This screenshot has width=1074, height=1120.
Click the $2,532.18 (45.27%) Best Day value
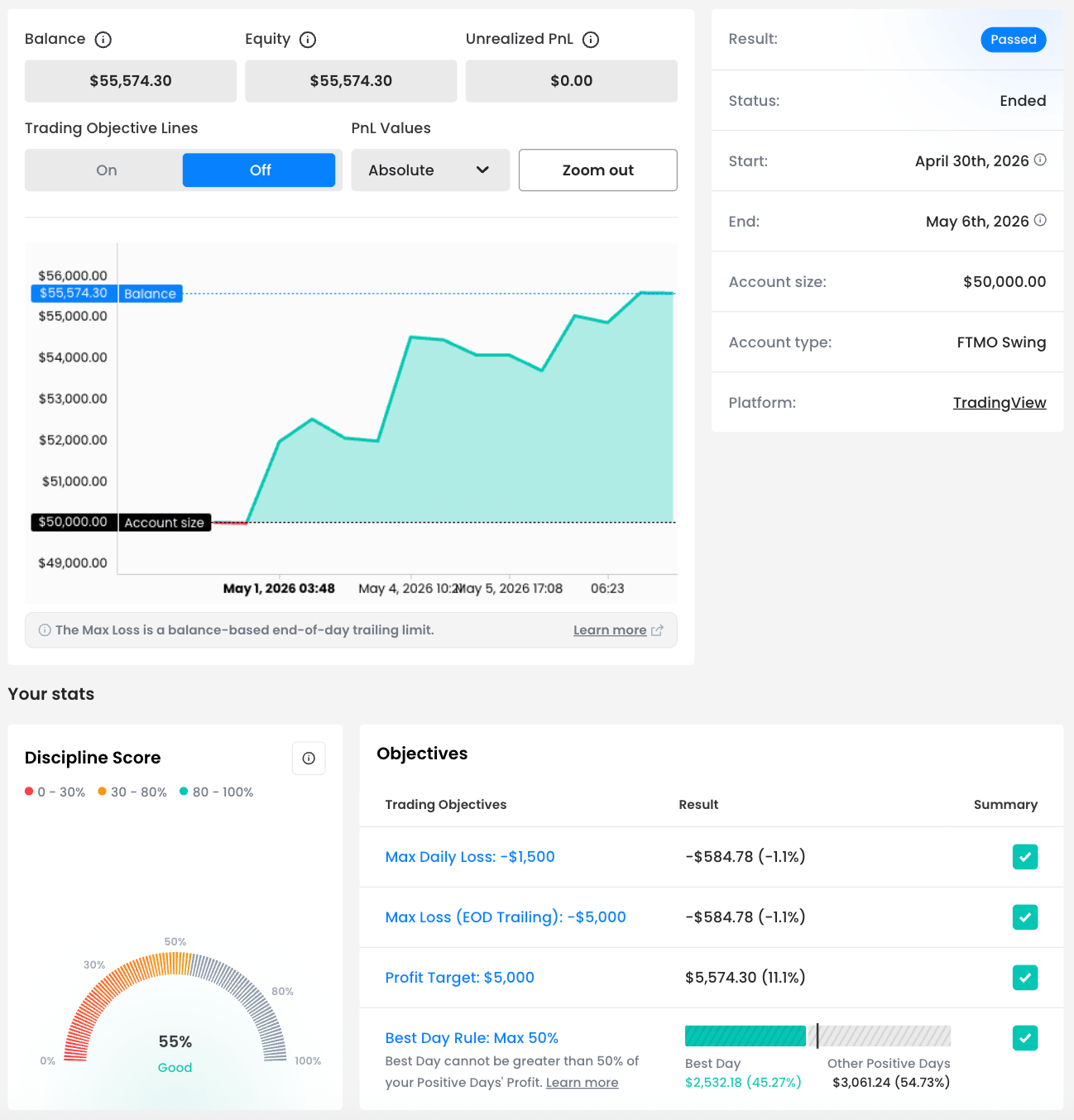pyautogui.click(x=743, y=1082)
